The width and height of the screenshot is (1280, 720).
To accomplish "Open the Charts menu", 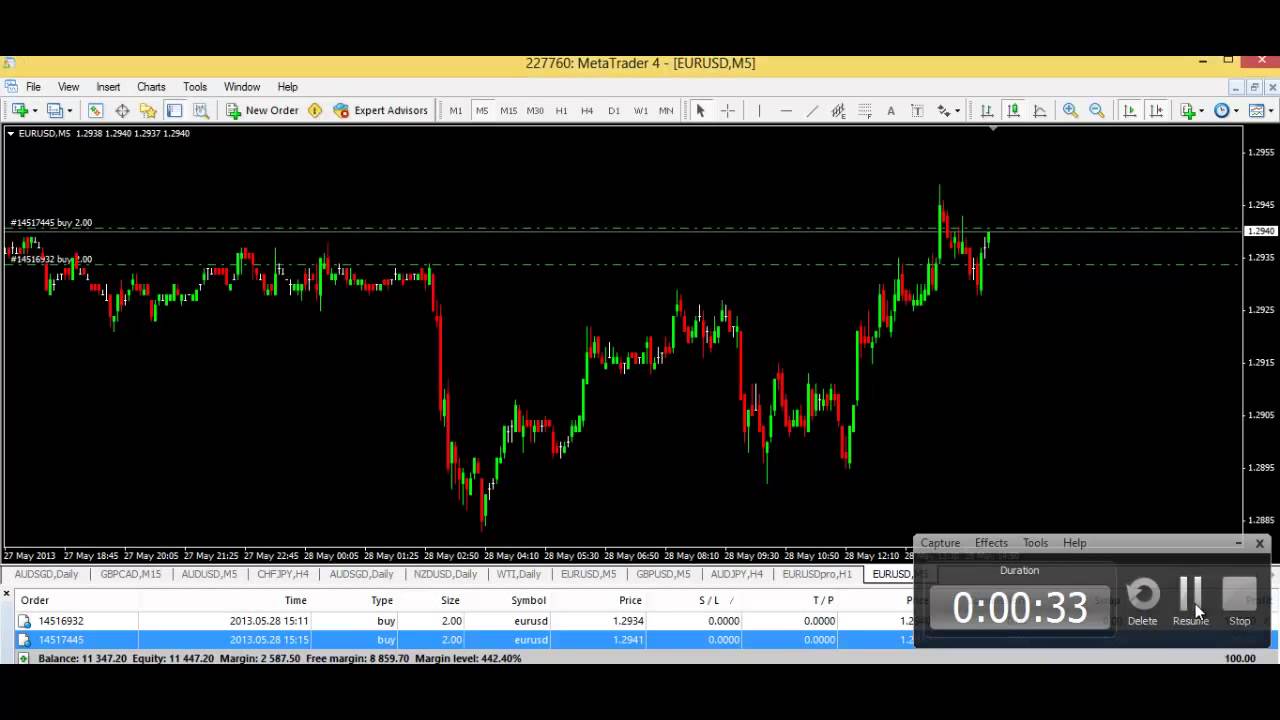I will 151,87.
